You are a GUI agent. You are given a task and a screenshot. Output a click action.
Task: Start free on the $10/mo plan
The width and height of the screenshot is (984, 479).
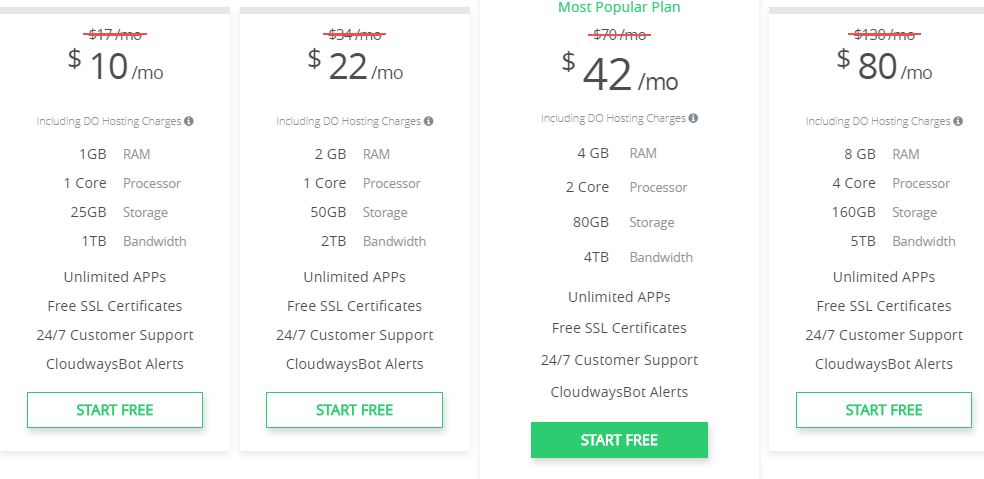tap(115, 410)
